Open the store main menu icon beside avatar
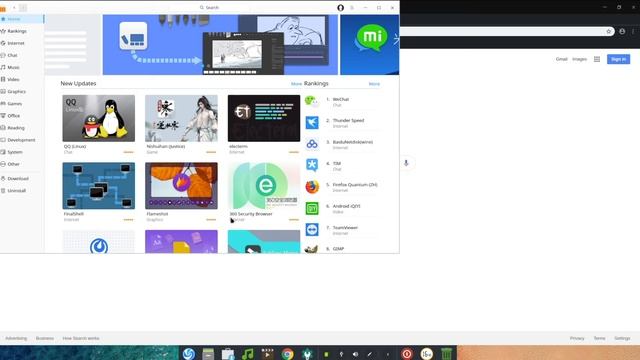Image resolution: width=640 pixels, height=360 pixels. (x=352, y=8)
